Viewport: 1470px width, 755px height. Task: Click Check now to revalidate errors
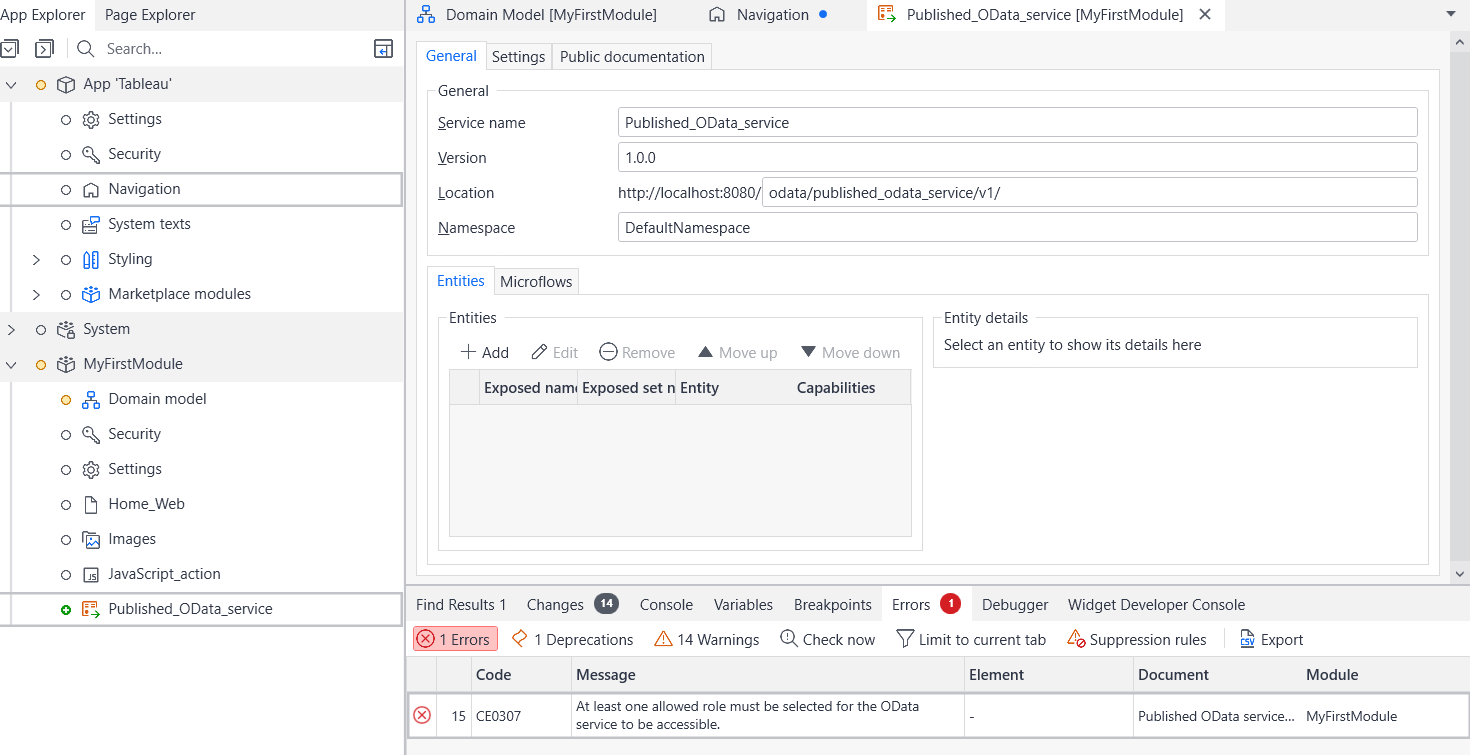[827, 639]
